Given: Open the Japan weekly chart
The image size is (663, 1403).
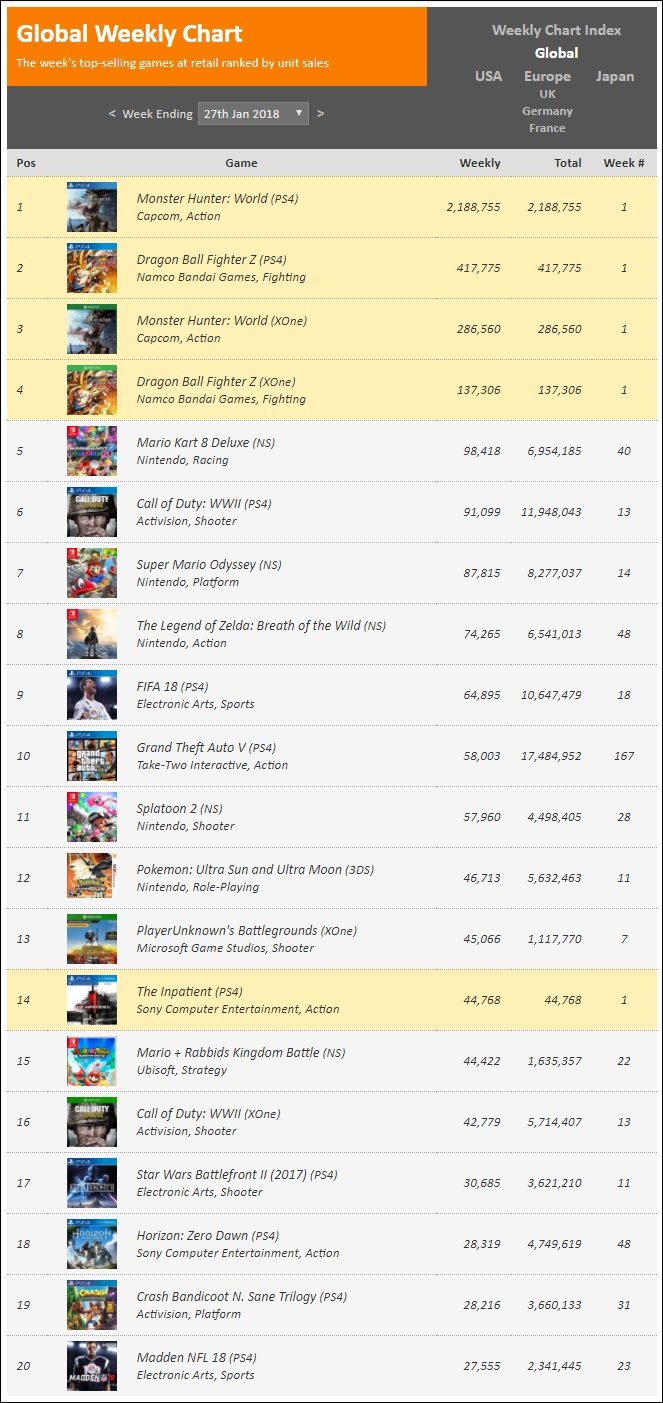Looking at the screenshot, I should pyautogui.click(x=614, y=76).
